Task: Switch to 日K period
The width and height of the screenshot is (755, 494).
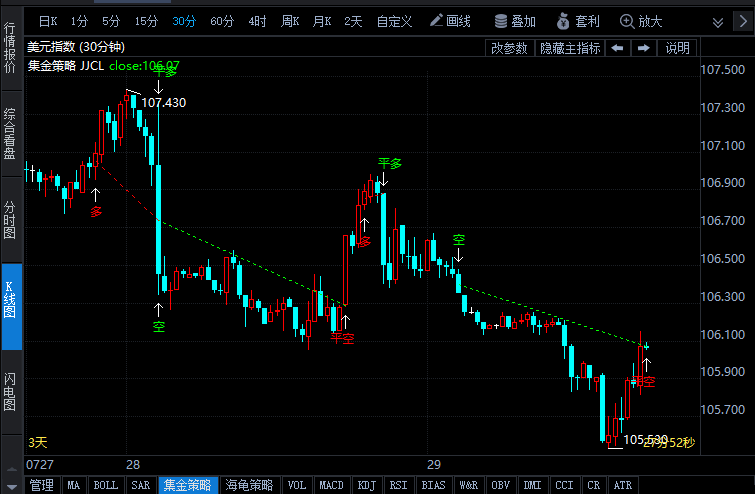Action: 48,21
